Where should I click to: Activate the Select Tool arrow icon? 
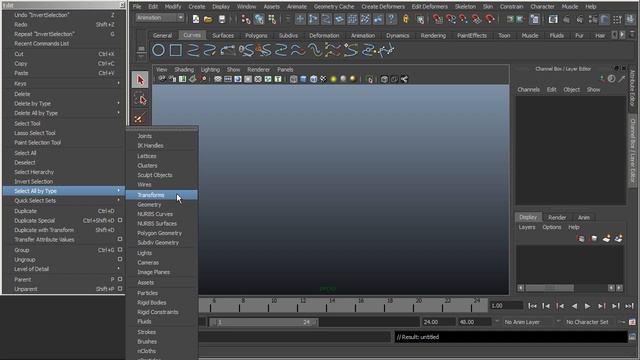tap(140, 80)
